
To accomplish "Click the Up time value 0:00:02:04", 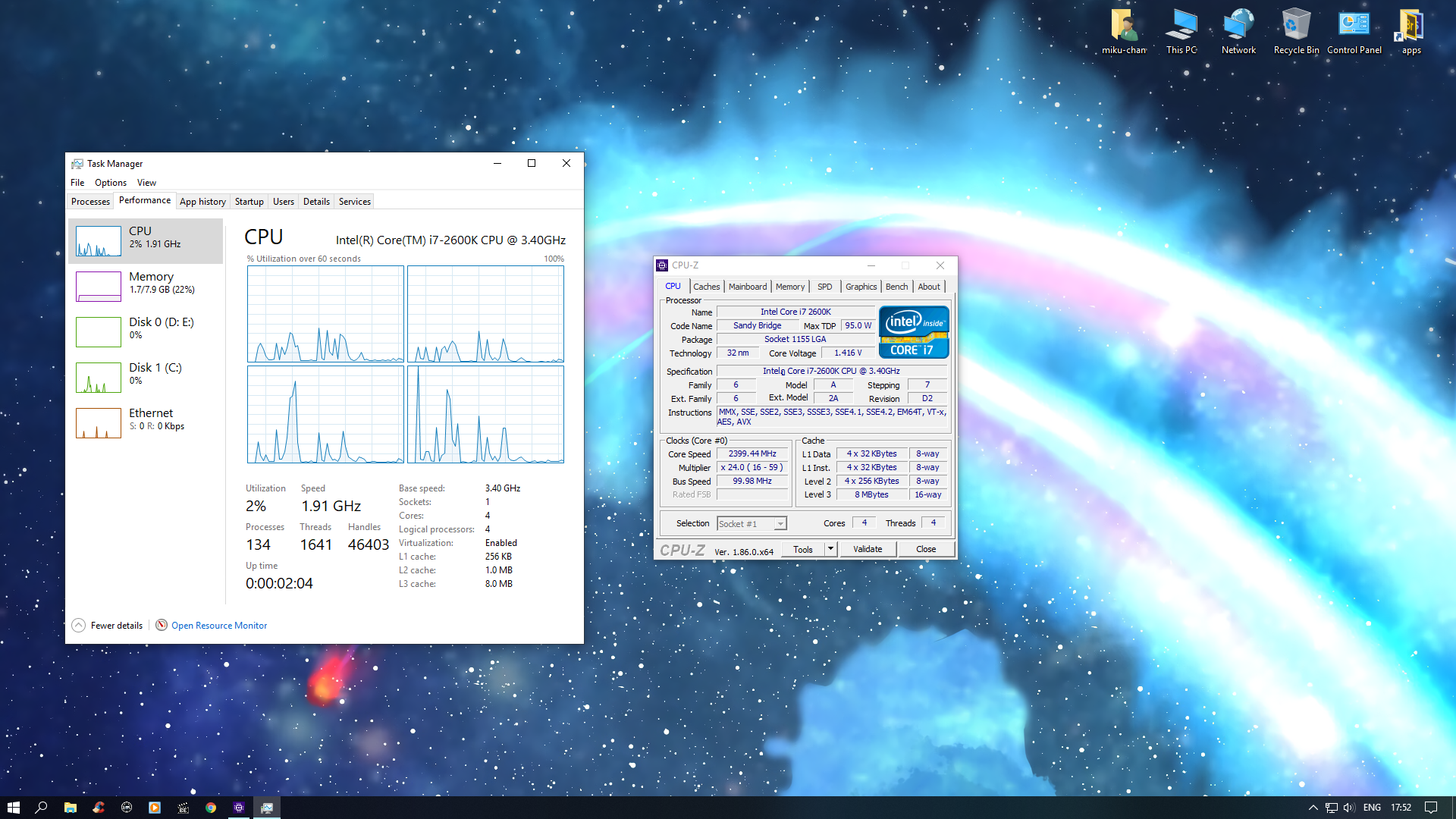I will pyautogui.click(x=279, y=583).
